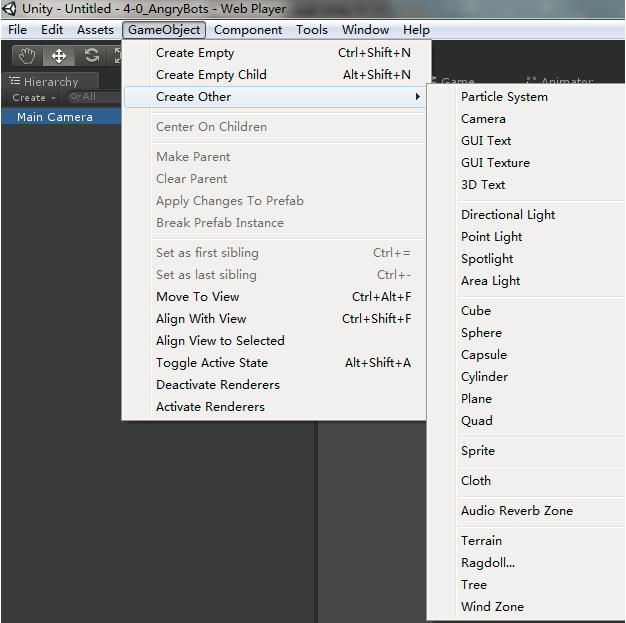This screenshot has width=626, height=623.
Task: Click the Hierarchy panel list icon
Action: coord(15,81)
